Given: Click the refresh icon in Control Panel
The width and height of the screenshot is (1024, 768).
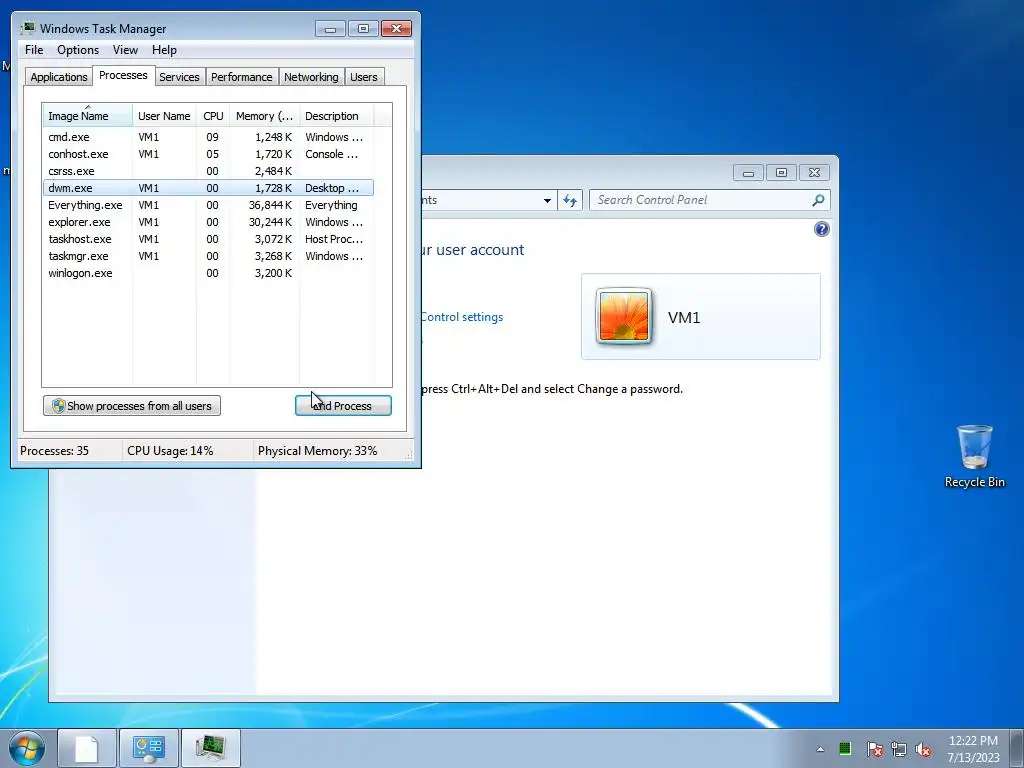Looking at the screenshot, I should (x=570, y=200).
